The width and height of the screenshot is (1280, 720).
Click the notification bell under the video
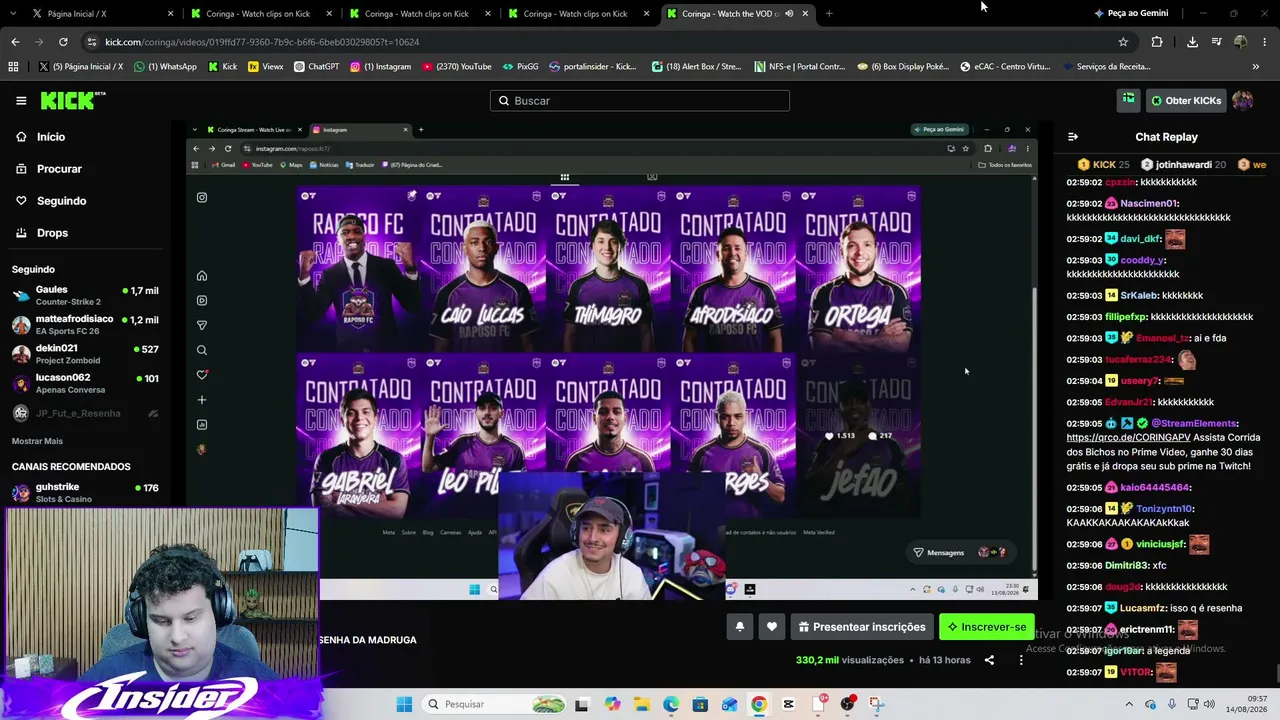point(740,627)
